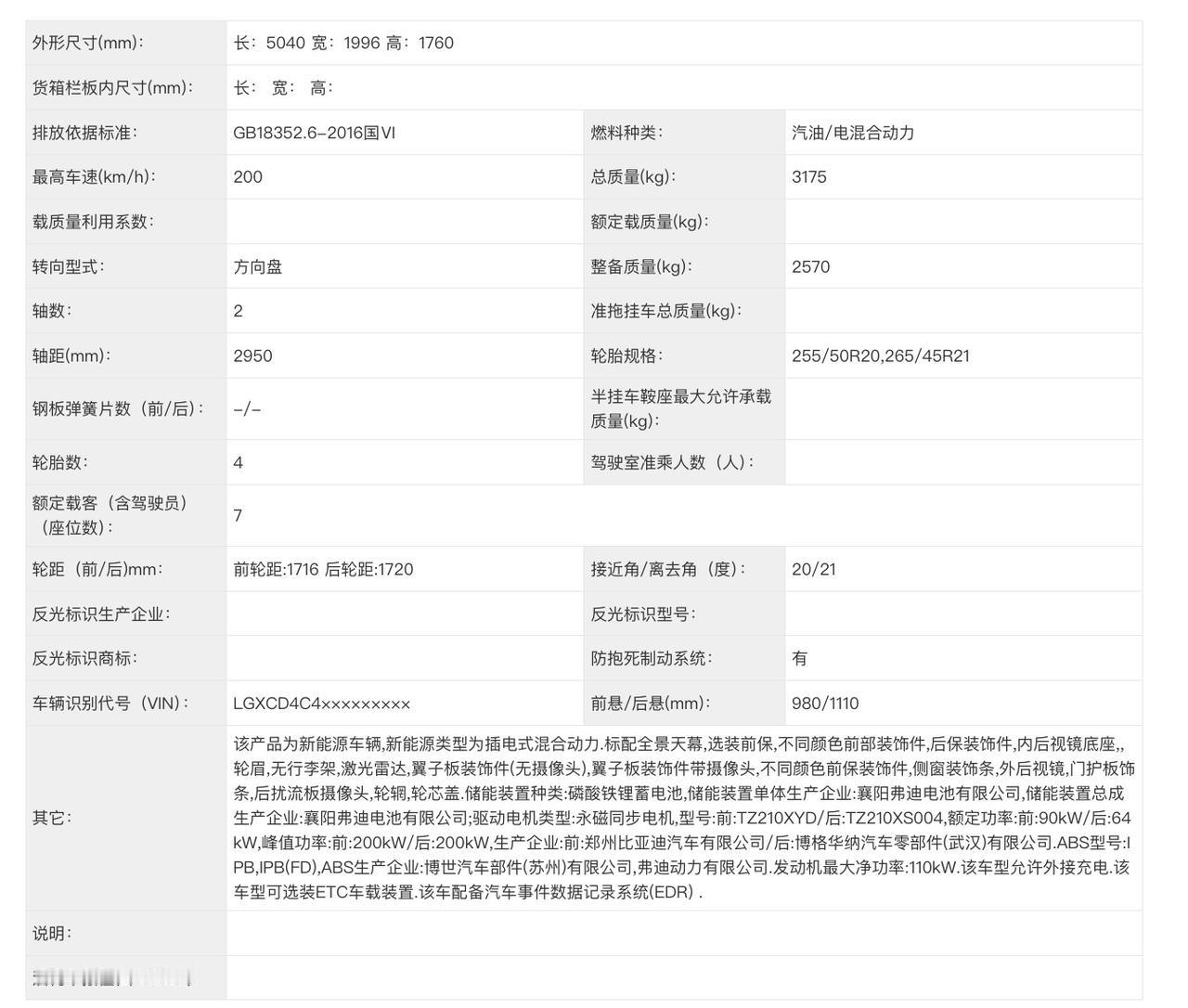This screenshot has height=1008, width=1188.
Task: Select the GB18352.6-2016国VI value
Action: click(314, 133)
